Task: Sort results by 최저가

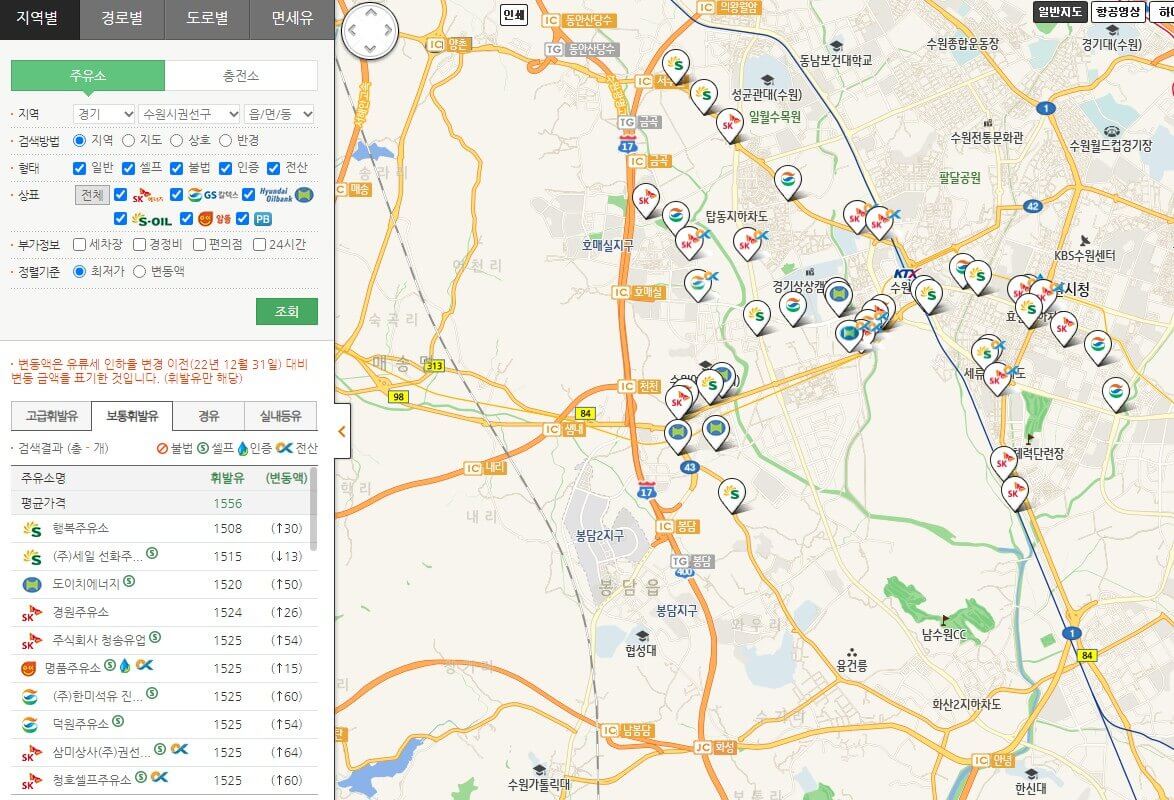Action: point(79,271)
